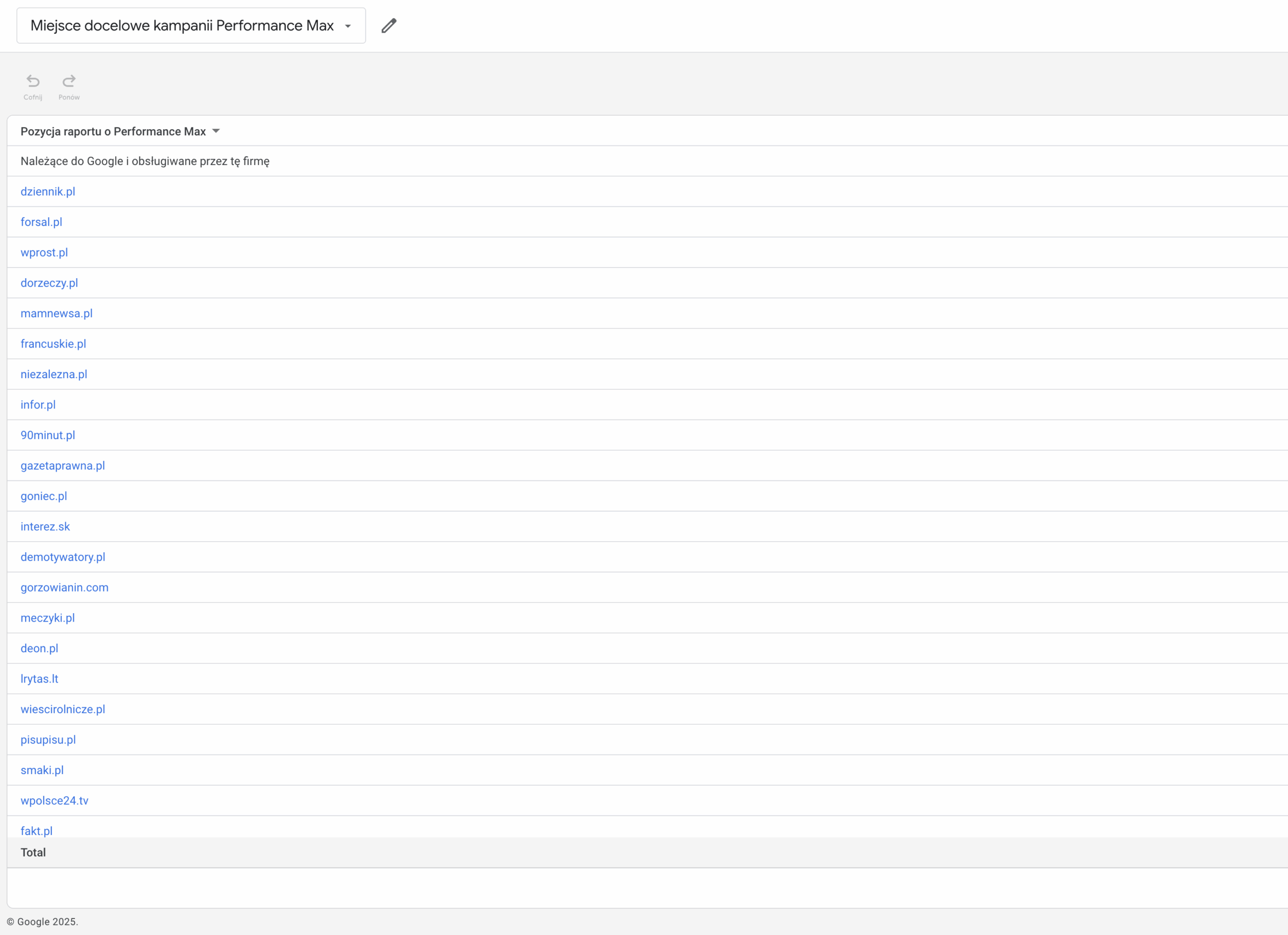Open the francuskie.pl link
This screenshot has height=935, width=1288.
(x=53, y=344)
